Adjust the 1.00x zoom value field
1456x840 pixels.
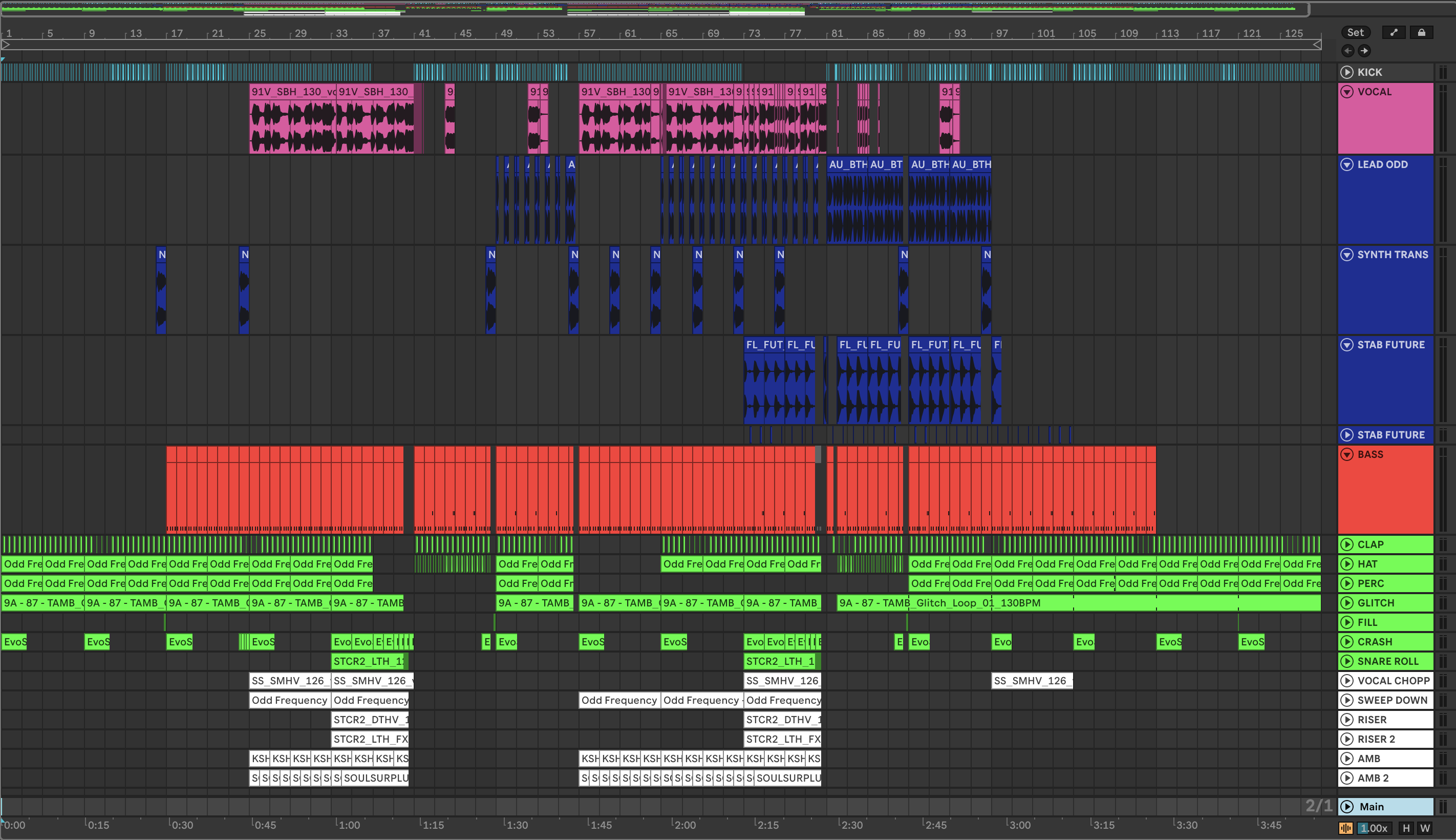tap(1374, 828)
